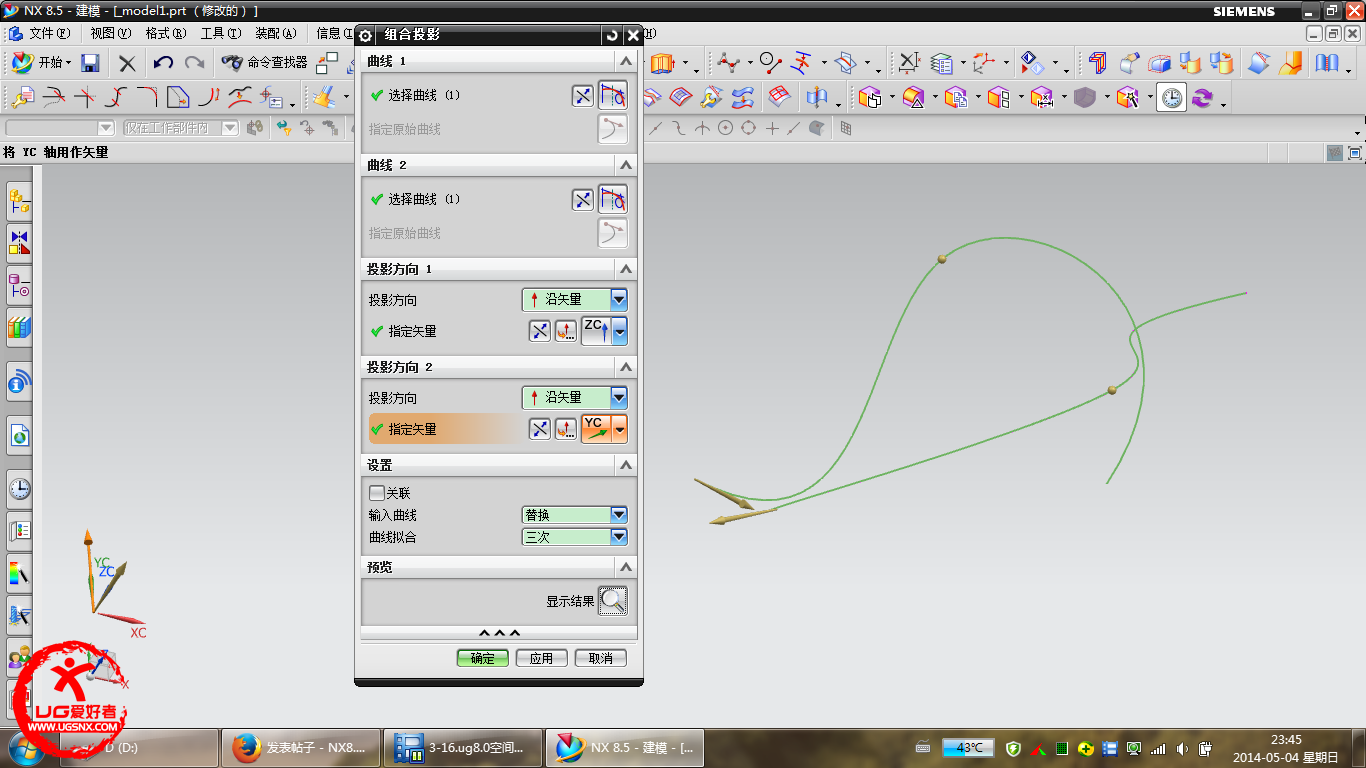Open the History clock sidebar tab
Viewport: 1366px width, 768px height.
coord(19,489)
